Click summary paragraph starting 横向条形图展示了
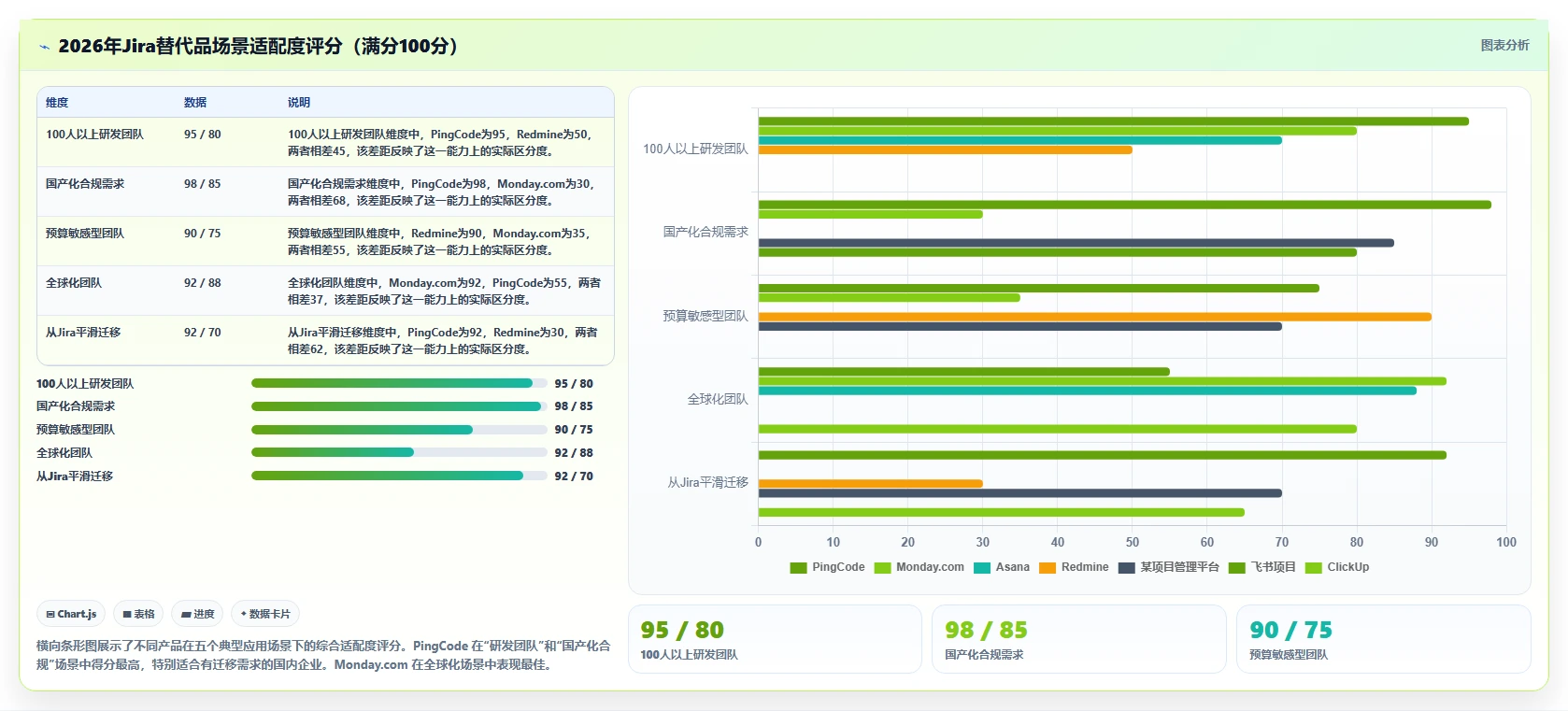This screenshot has width=1568, height=711. click(323, 655)
